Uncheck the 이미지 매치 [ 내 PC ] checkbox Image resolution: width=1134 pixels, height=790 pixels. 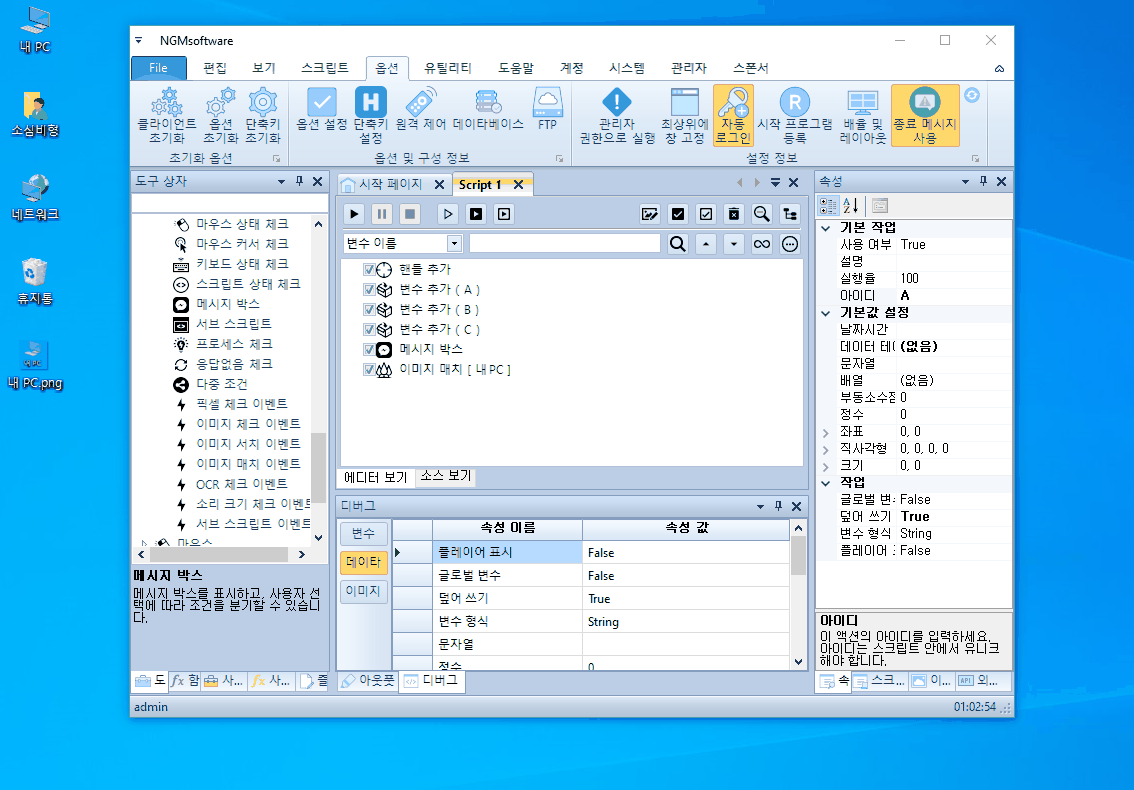tap(369, 370)
